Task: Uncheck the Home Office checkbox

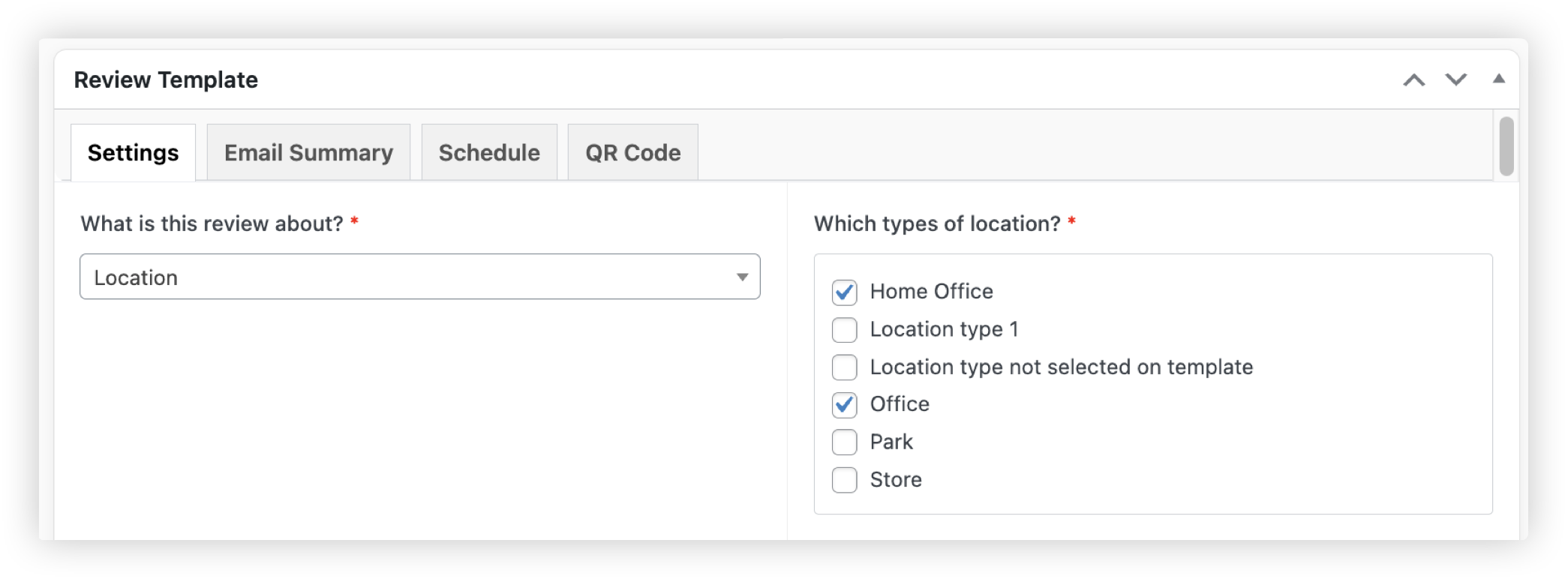Action: 844,292
